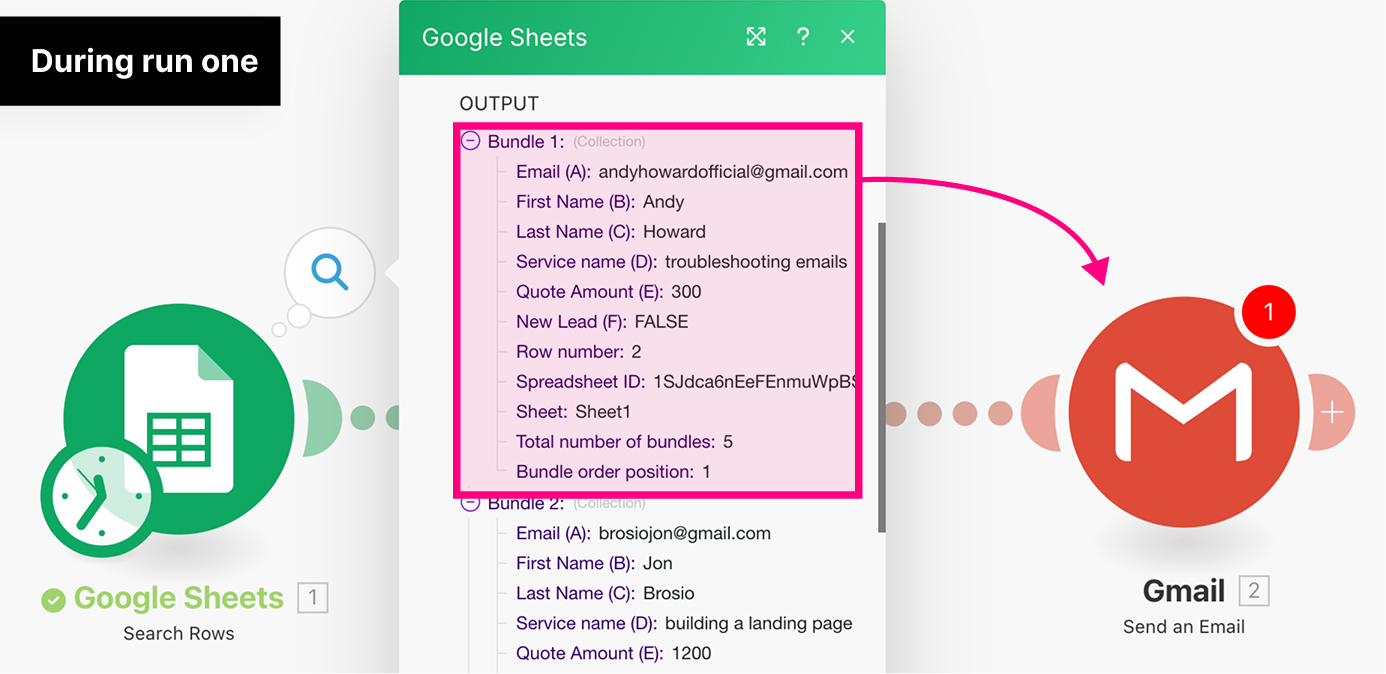The width and height of the screenshot is (1386, 674).
Task: Select Bundle order position: 1 row
Action: [613, 472]
